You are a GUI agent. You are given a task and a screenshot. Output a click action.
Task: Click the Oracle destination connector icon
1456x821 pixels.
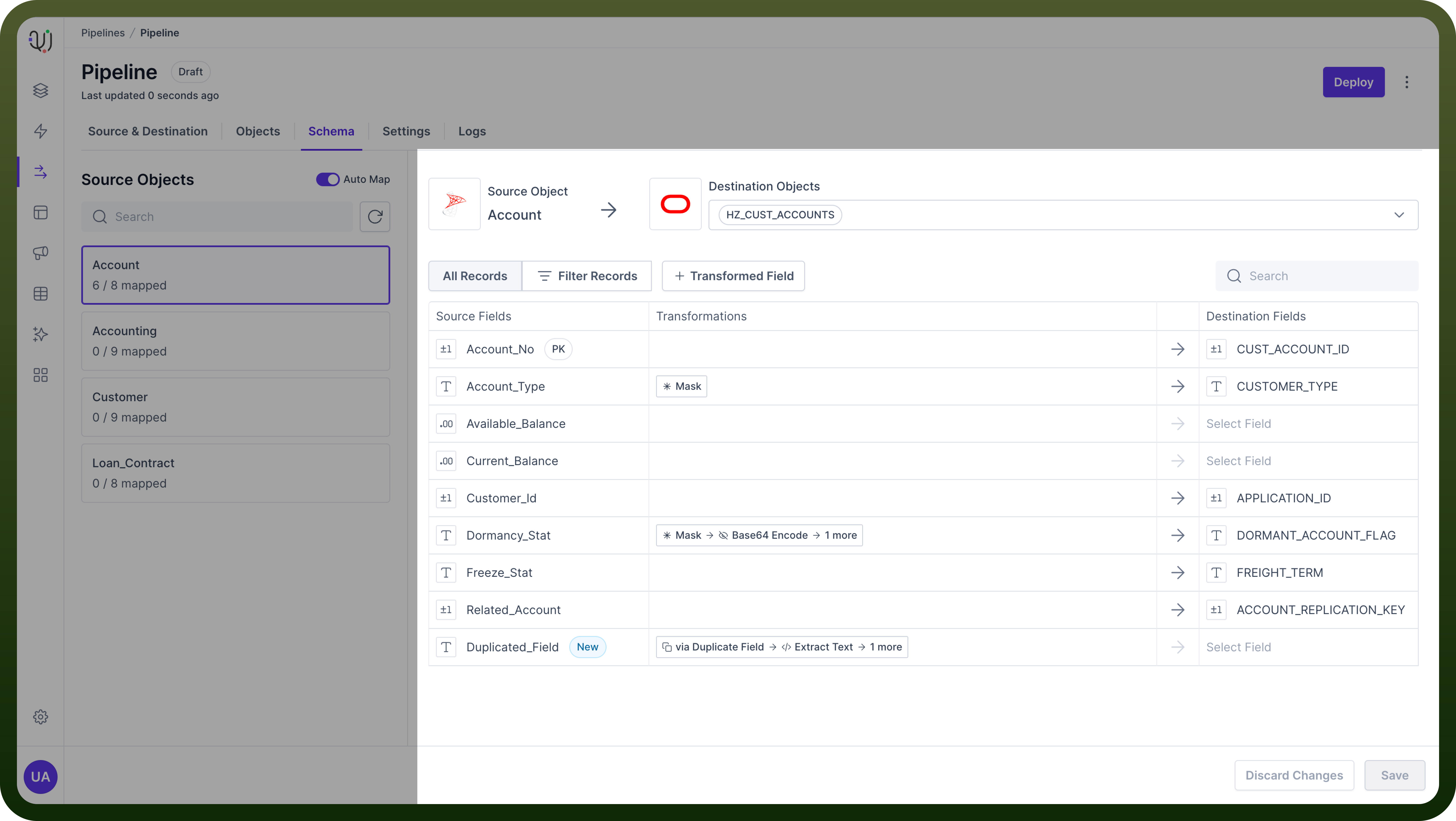coord(676,204)
